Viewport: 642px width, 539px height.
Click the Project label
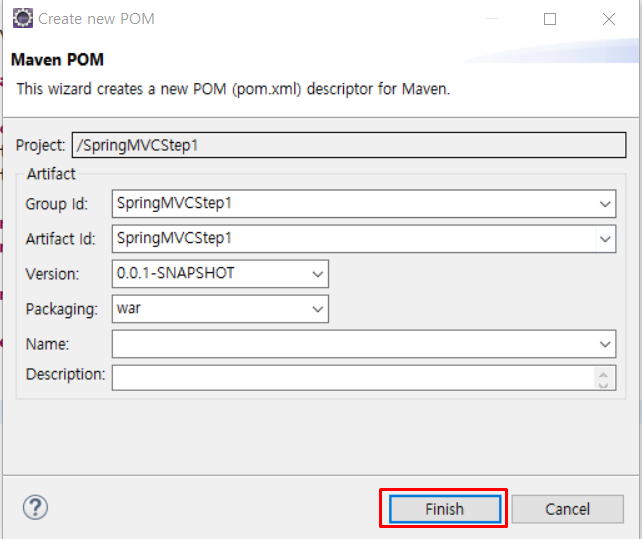(x=40, y=145)
